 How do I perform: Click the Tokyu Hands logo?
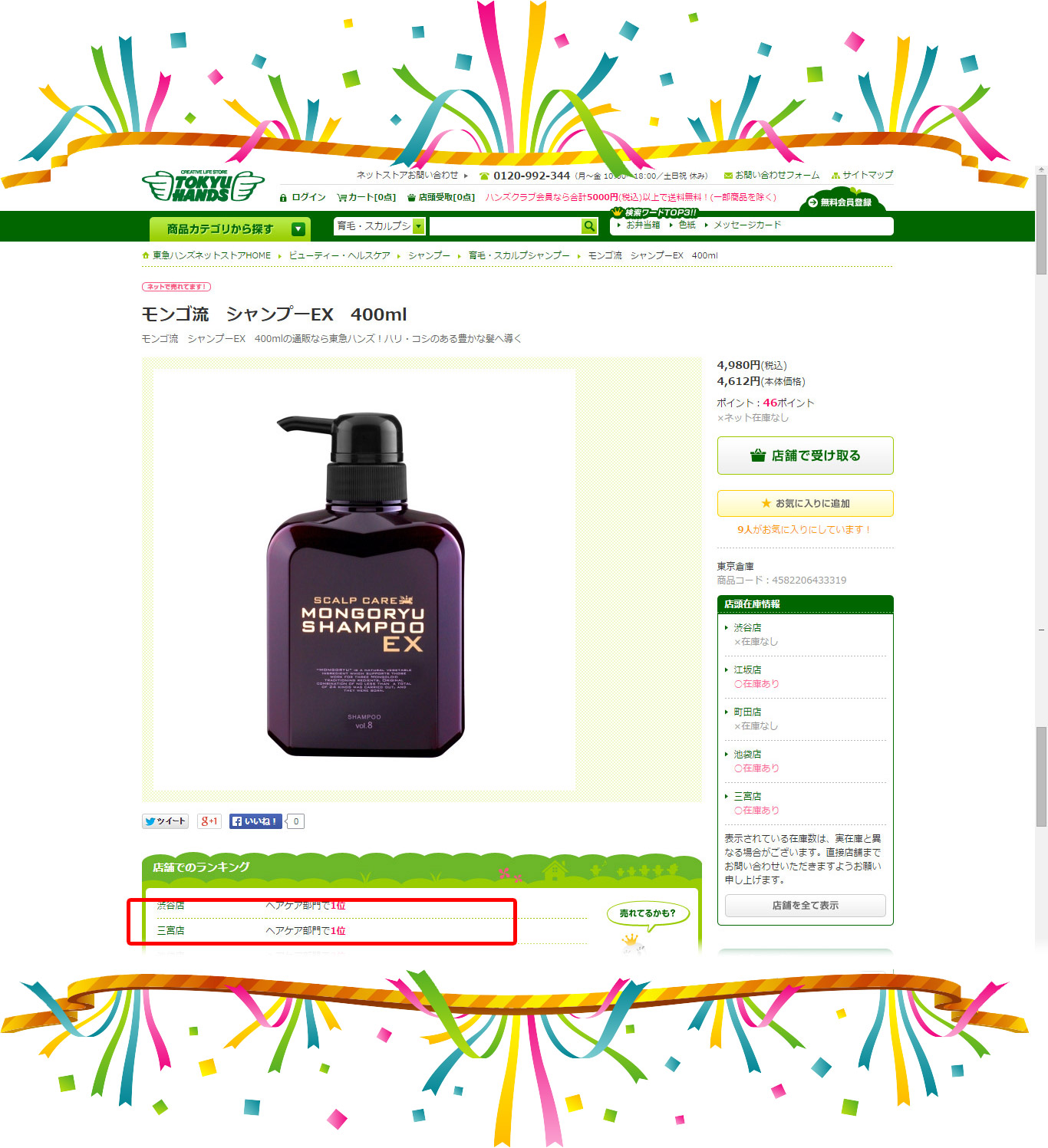[x=203, y=186]
